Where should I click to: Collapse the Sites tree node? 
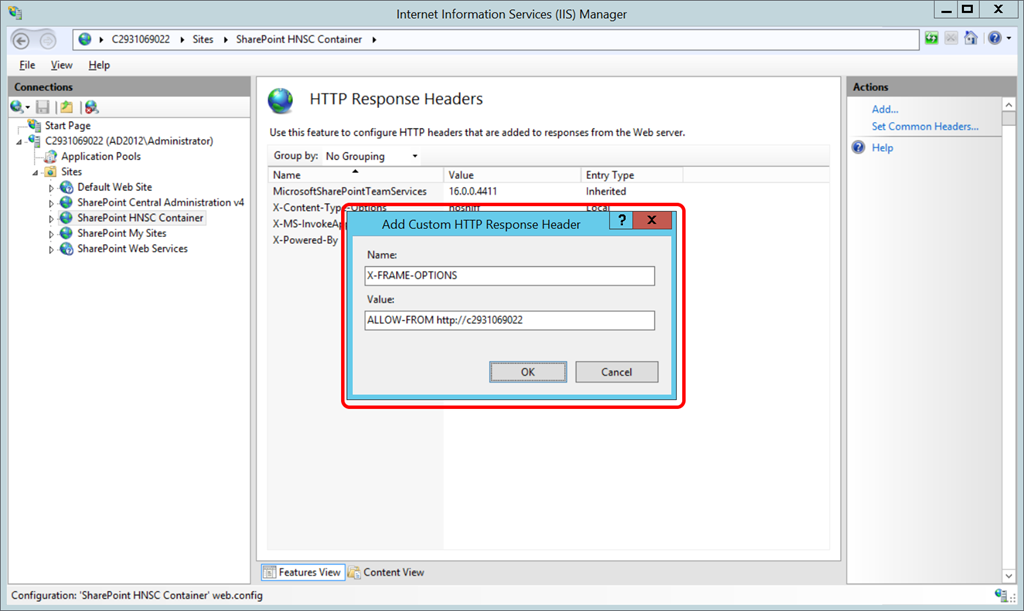point(37,172)
